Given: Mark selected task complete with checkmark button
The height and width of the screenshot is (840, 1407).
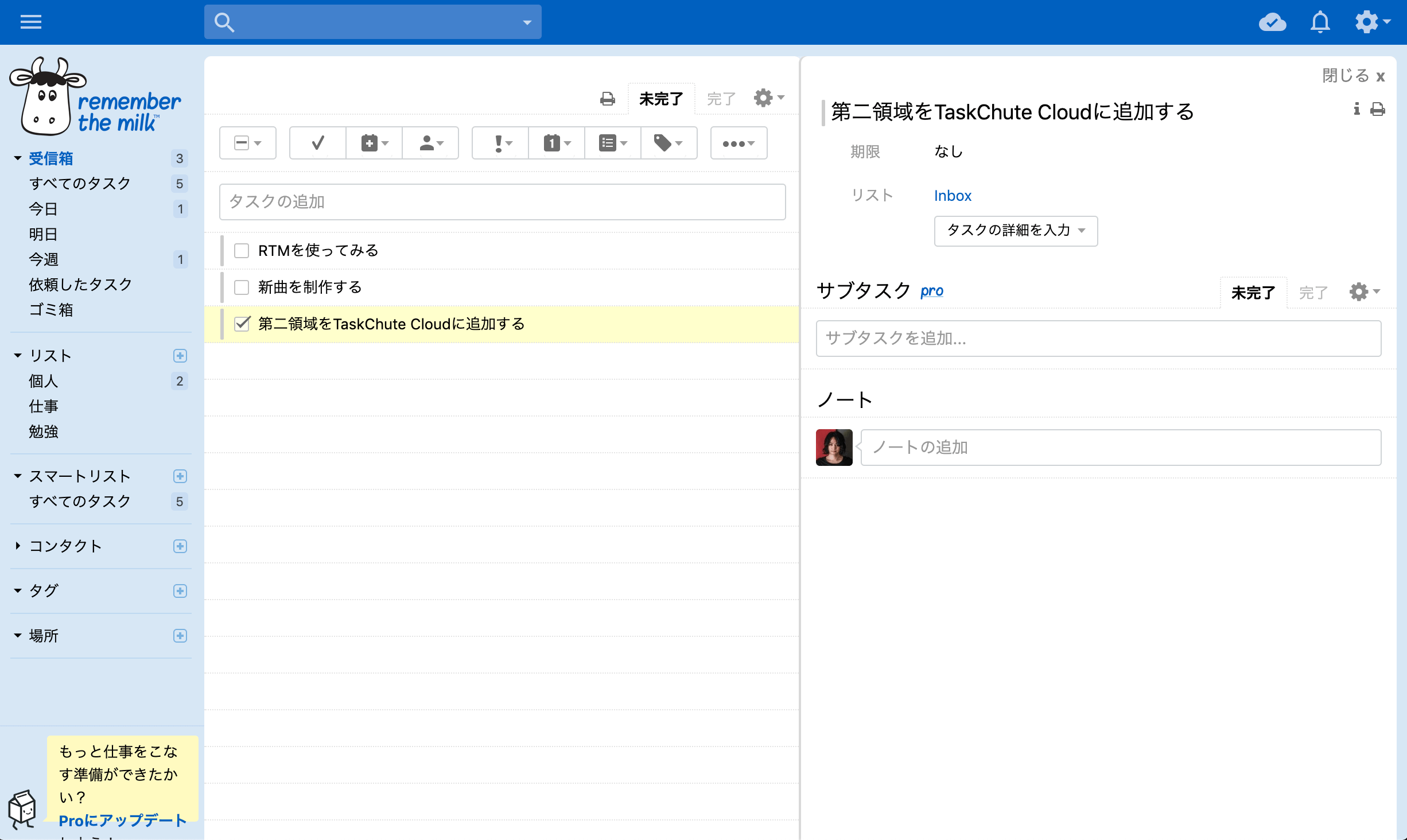Looking at the screenshot, I should pyautogui.click(x=318, y=143).
